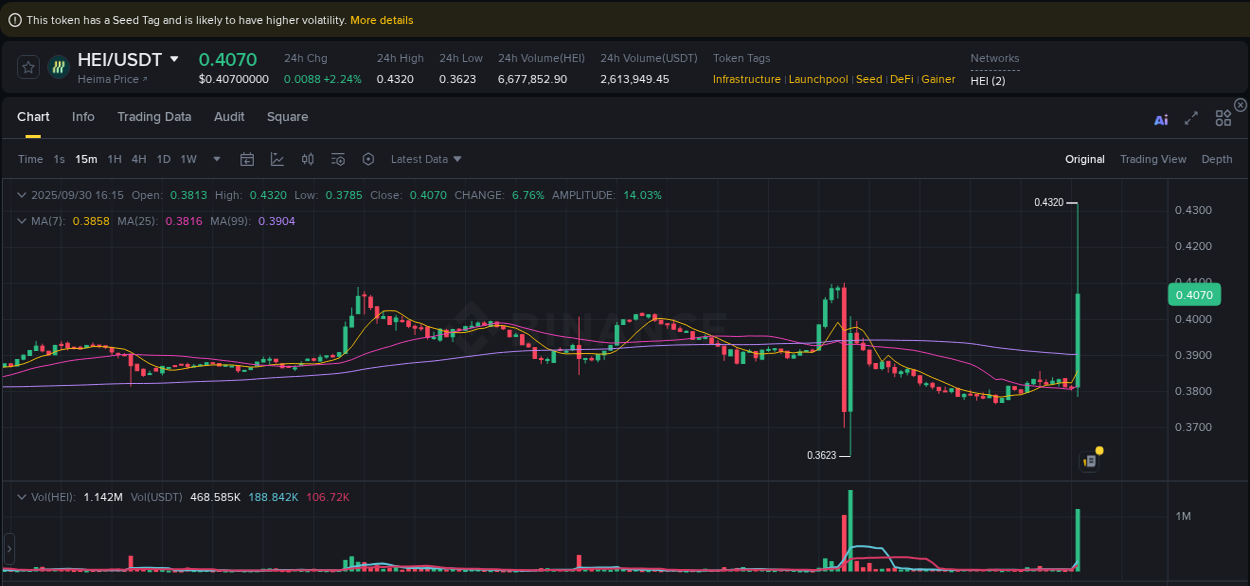Image resolution: width=1250 pixels, height=586 pixels.
Task: Open the date range calendar icon
Action: 247,159
